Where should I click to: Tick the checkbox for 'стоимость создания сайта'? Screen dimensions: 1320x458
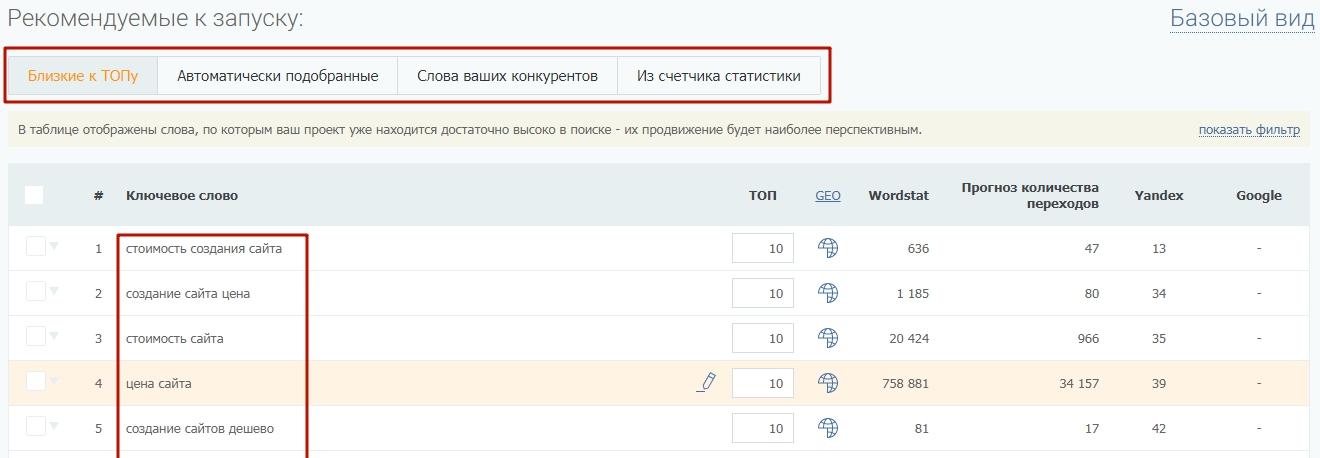click(x=35, y=247)
